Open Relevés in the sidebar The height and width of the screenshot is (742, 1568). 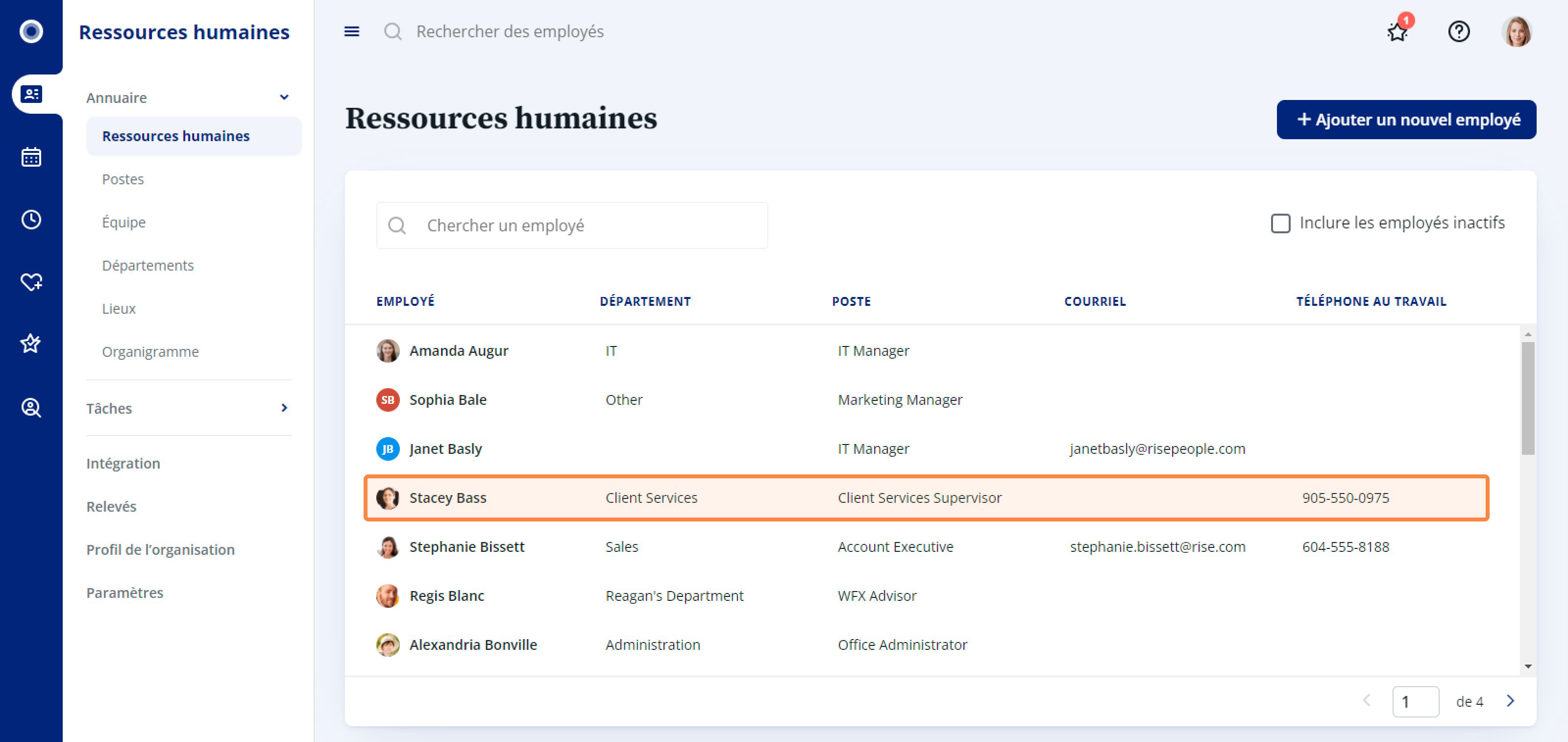pyautogui.click(x=111, y=506)
